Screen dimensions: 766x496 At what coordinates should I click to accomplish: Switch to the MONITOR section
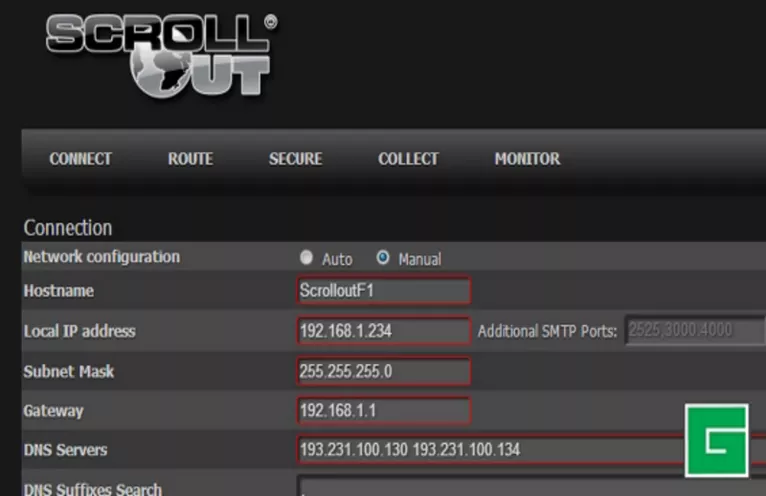[x=527, y=159]
